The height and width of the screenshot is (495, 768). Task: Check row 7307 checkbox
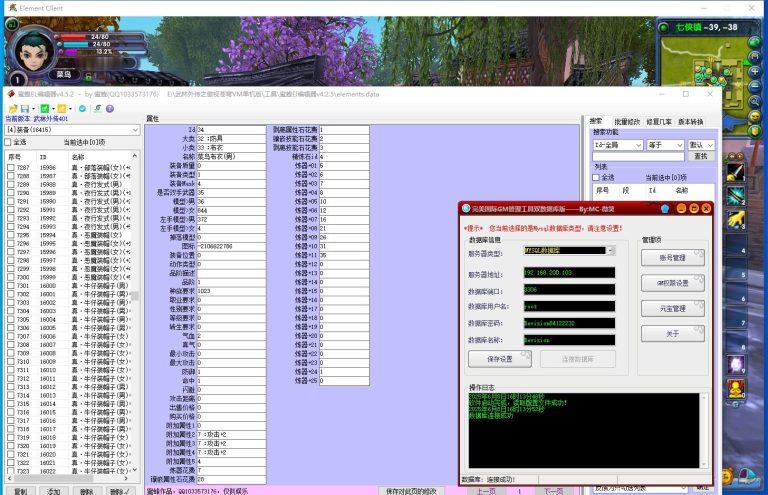click(11, 336)
